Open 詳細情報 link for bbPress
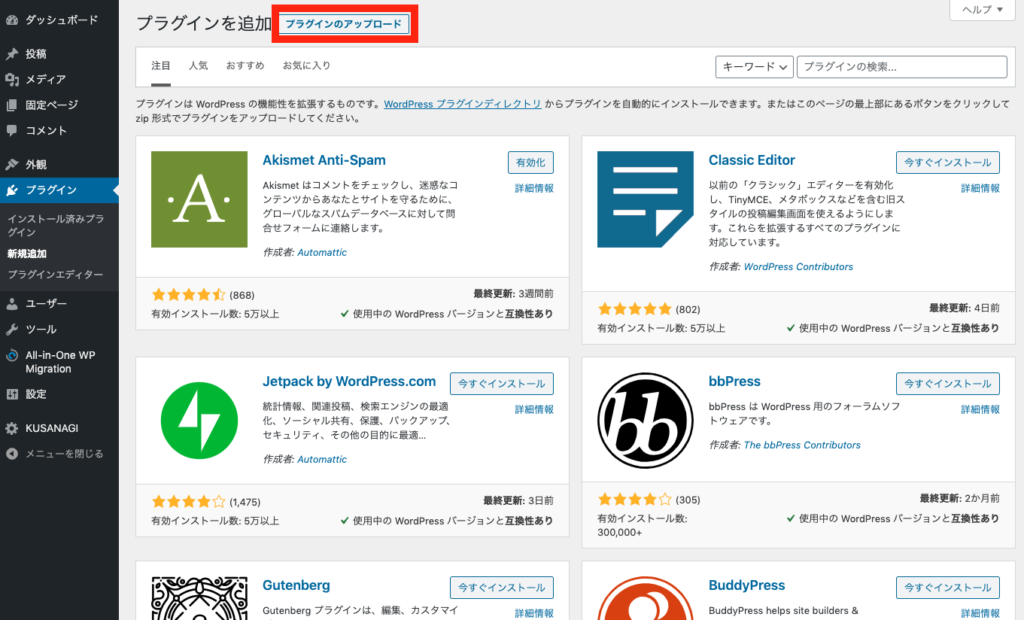The height and width of the screenshot is (620, 1024). pyautogui.click(x=980, y=409)
